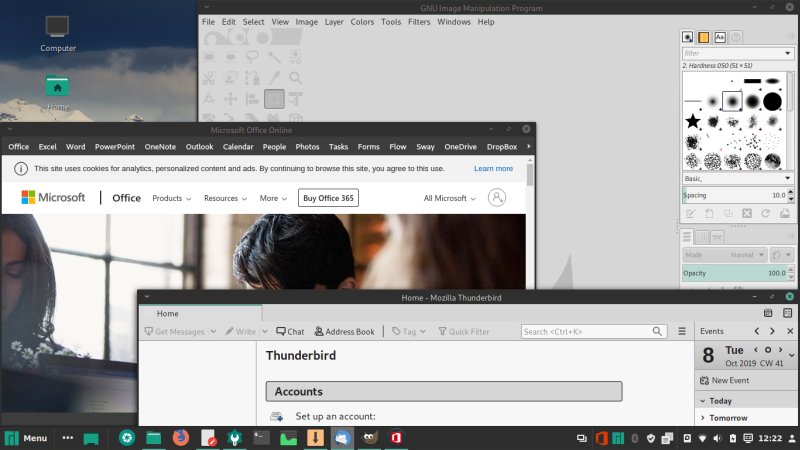Open the Patterns tab icon in GIMP dock
Viewport: 800px width, 450px height.
pos(704,37)
